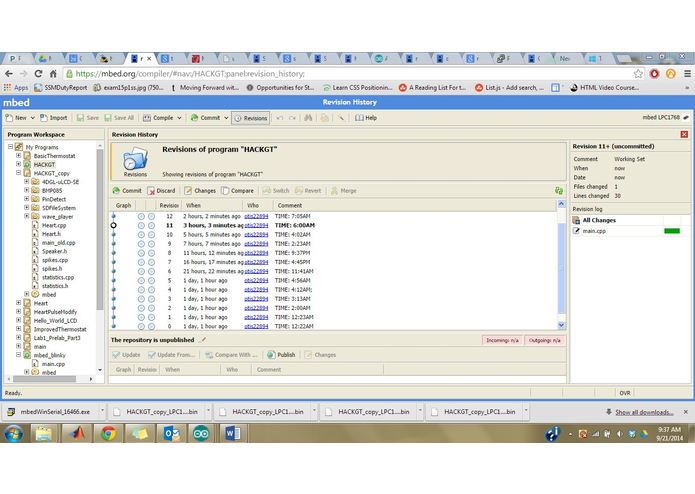
Task: Select revision with comment TIME: 6:00AM
Action: click(x=333, y=225)
